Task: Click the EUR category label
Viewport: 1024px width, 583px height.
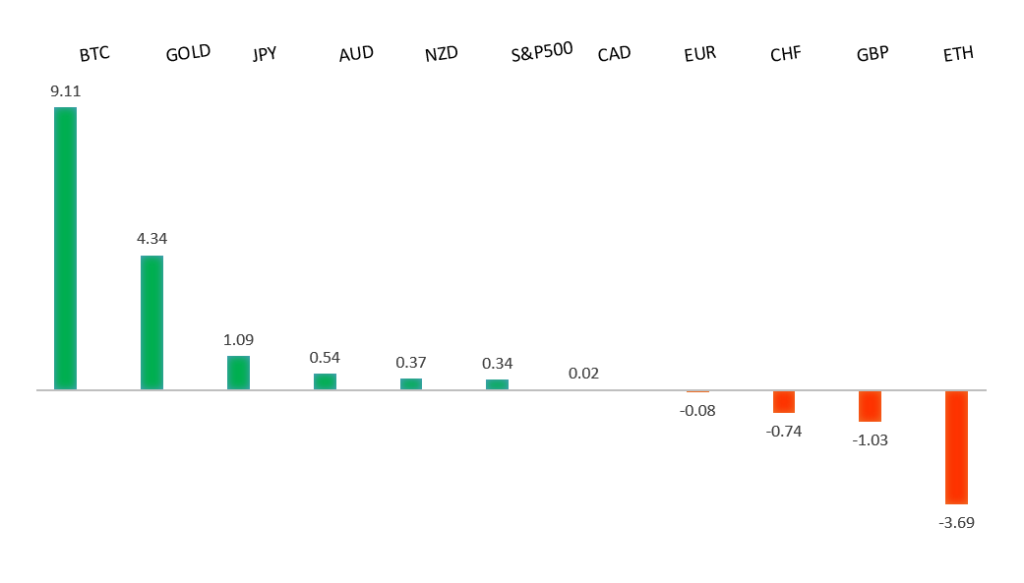Action: tap(700, 53)
